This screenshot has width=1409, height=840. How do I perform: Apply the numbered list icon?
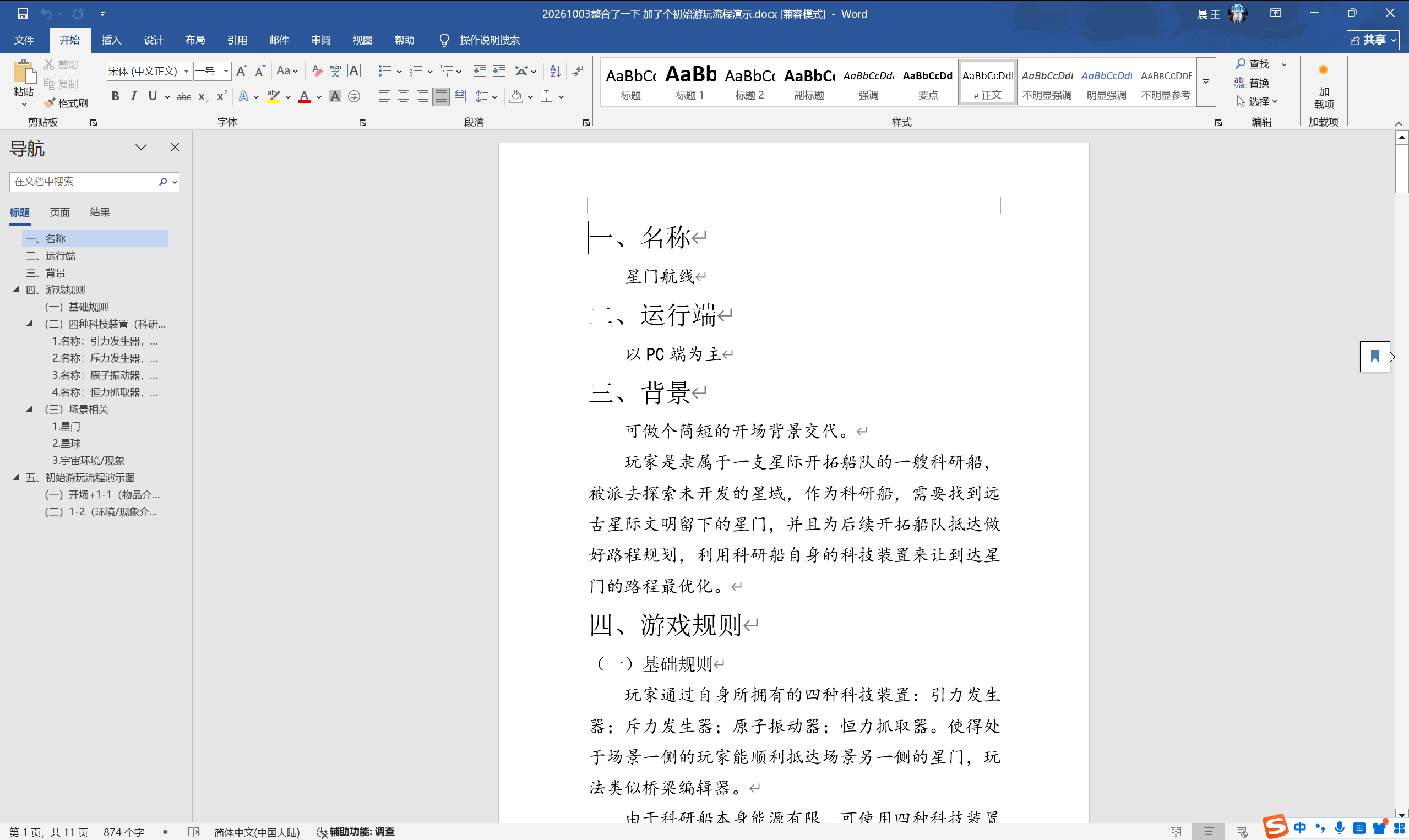pos(416,72)
